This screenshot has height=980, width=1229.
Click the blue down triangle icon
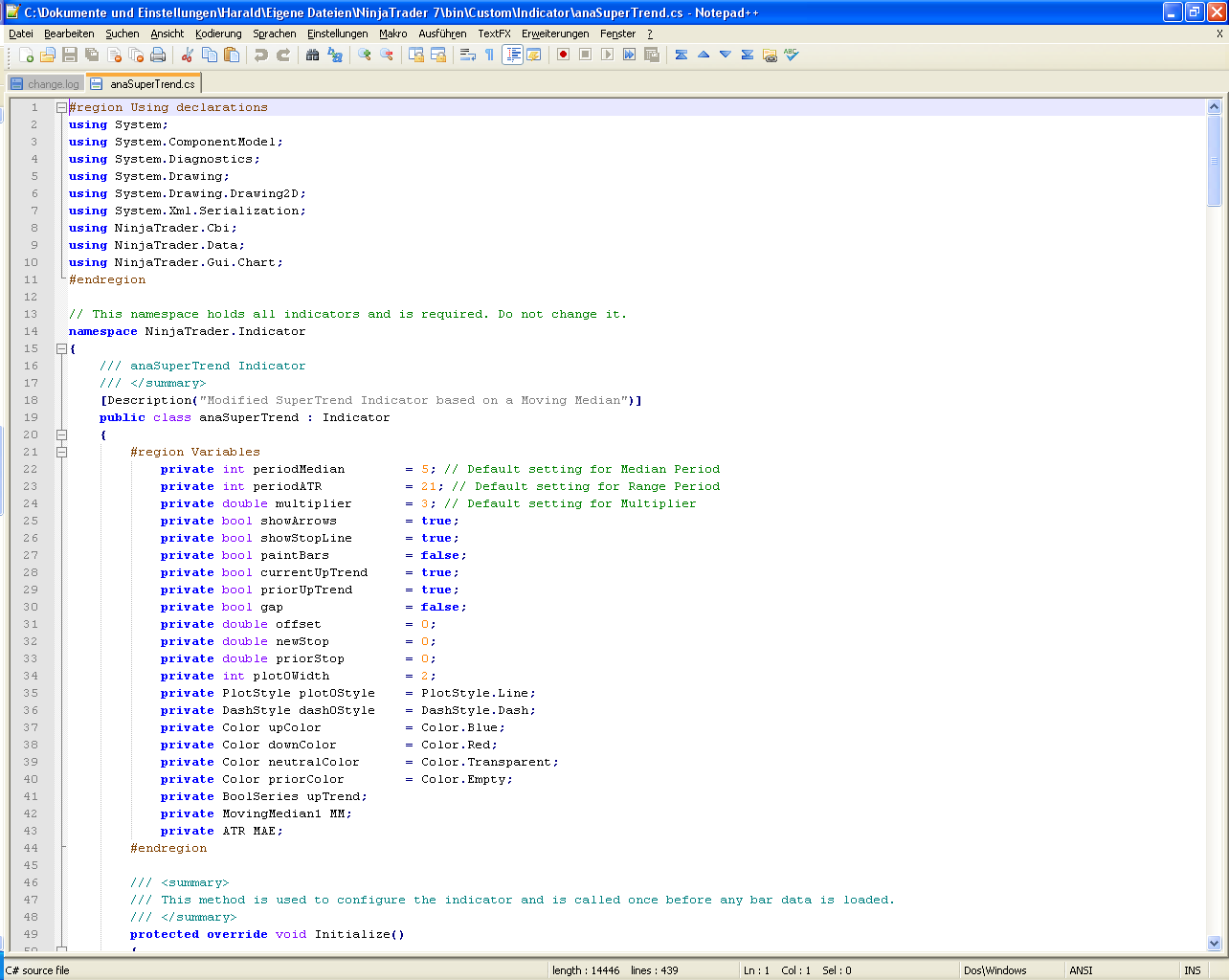coord(726,55)
